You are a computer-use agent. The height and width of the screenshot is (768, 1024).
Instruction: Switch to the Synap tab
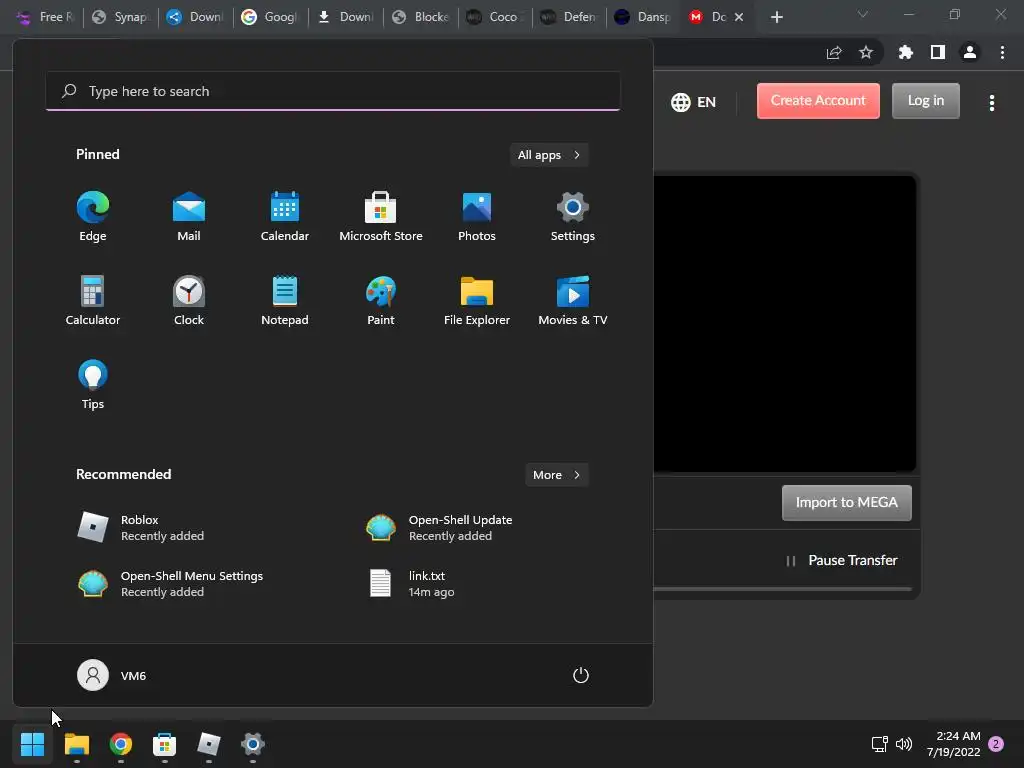pyautogui.click(x=121, y=17)
